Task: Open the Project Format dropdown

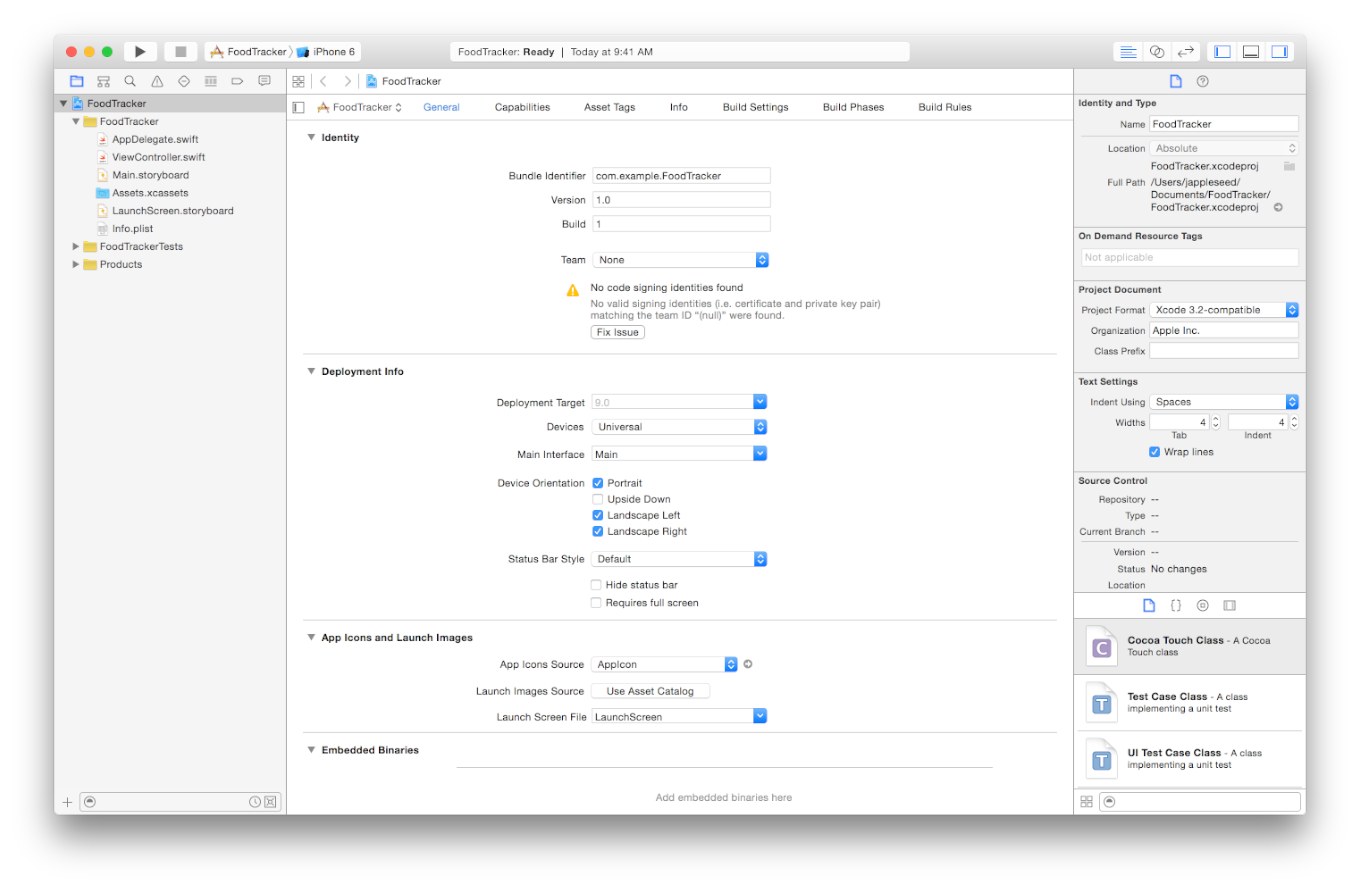Action: click(x=1224, y=310)
